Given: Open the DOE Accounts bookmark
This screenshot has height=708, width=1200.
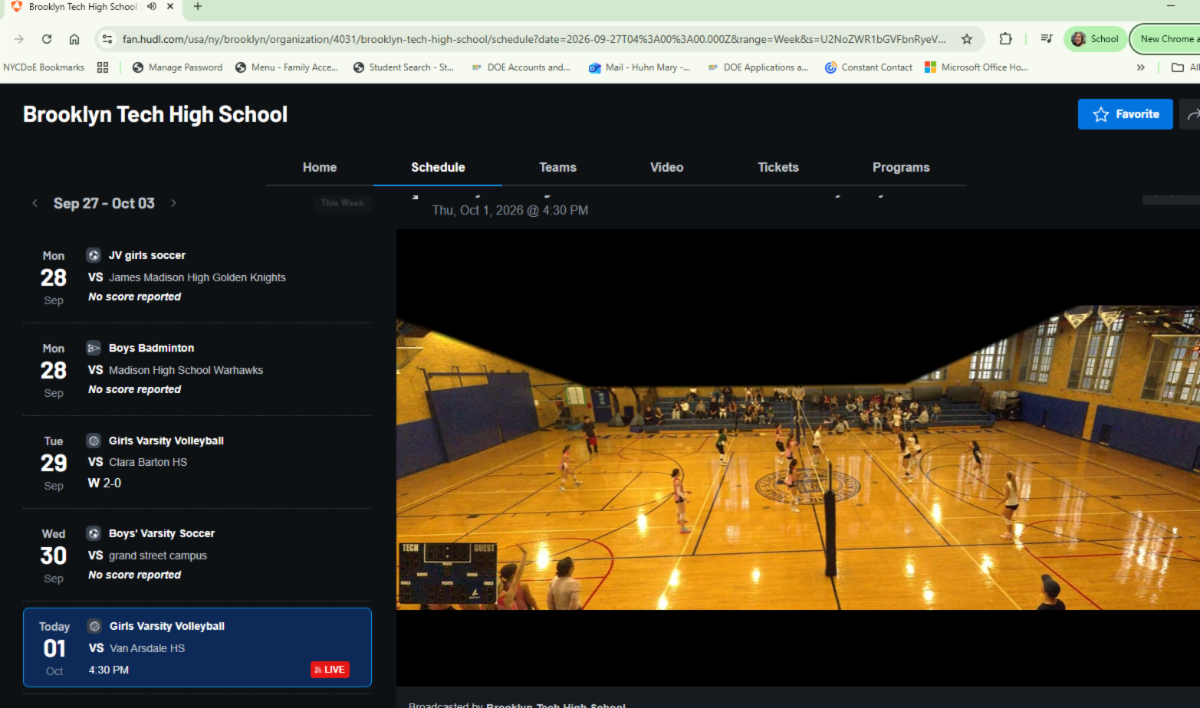Looking at the screenshot, I should (521, 67).
